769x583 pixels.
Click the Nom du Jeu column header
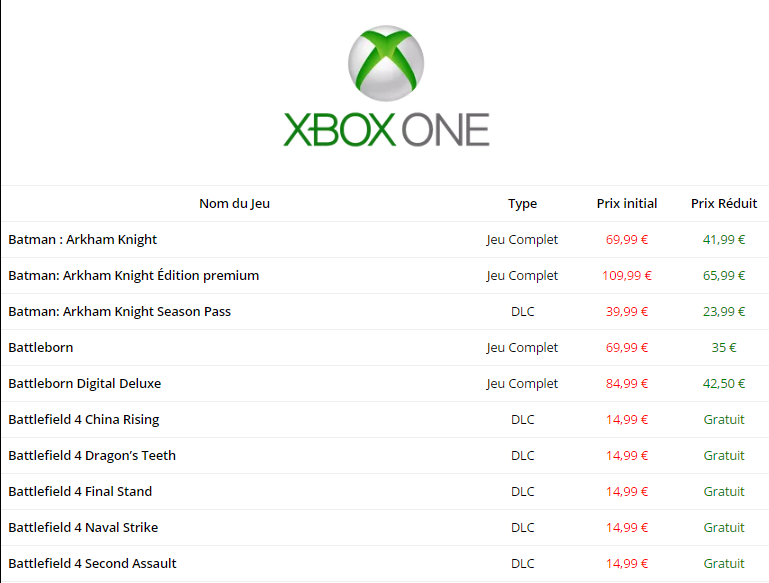coord(234,203)
